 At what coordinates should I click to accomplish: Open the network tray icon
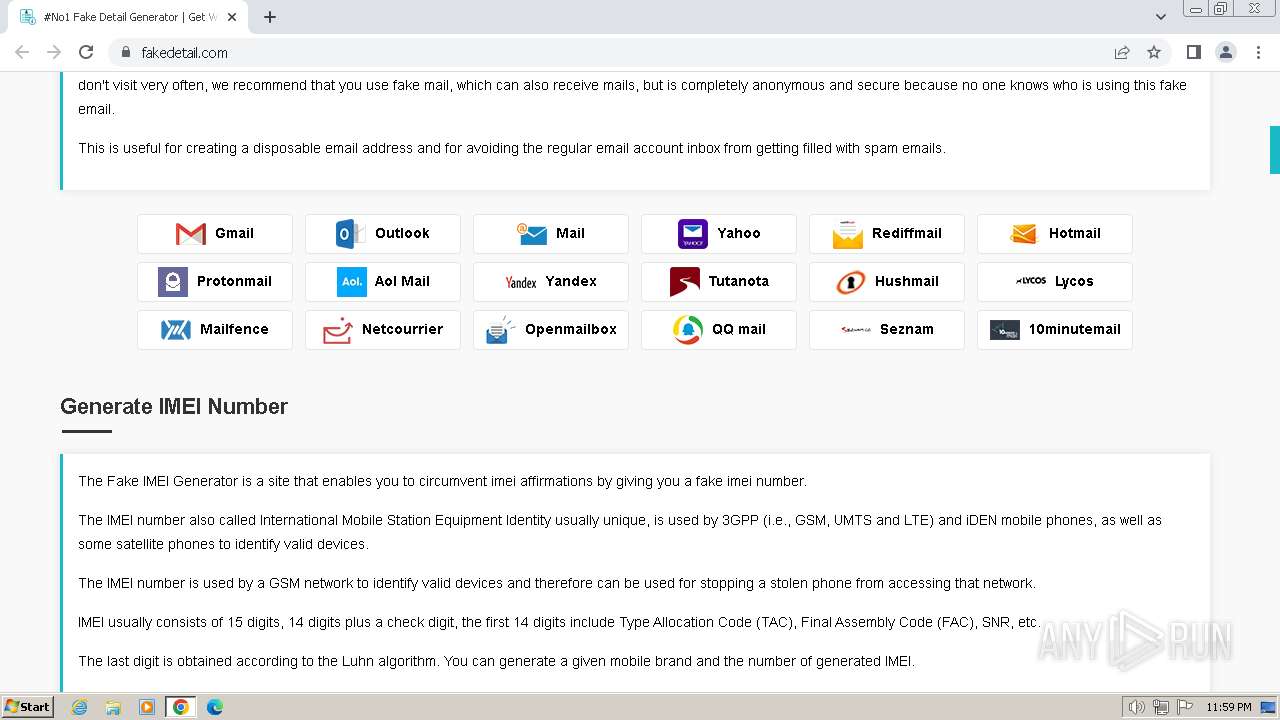pyautogui.click(x=1161, y=707)
